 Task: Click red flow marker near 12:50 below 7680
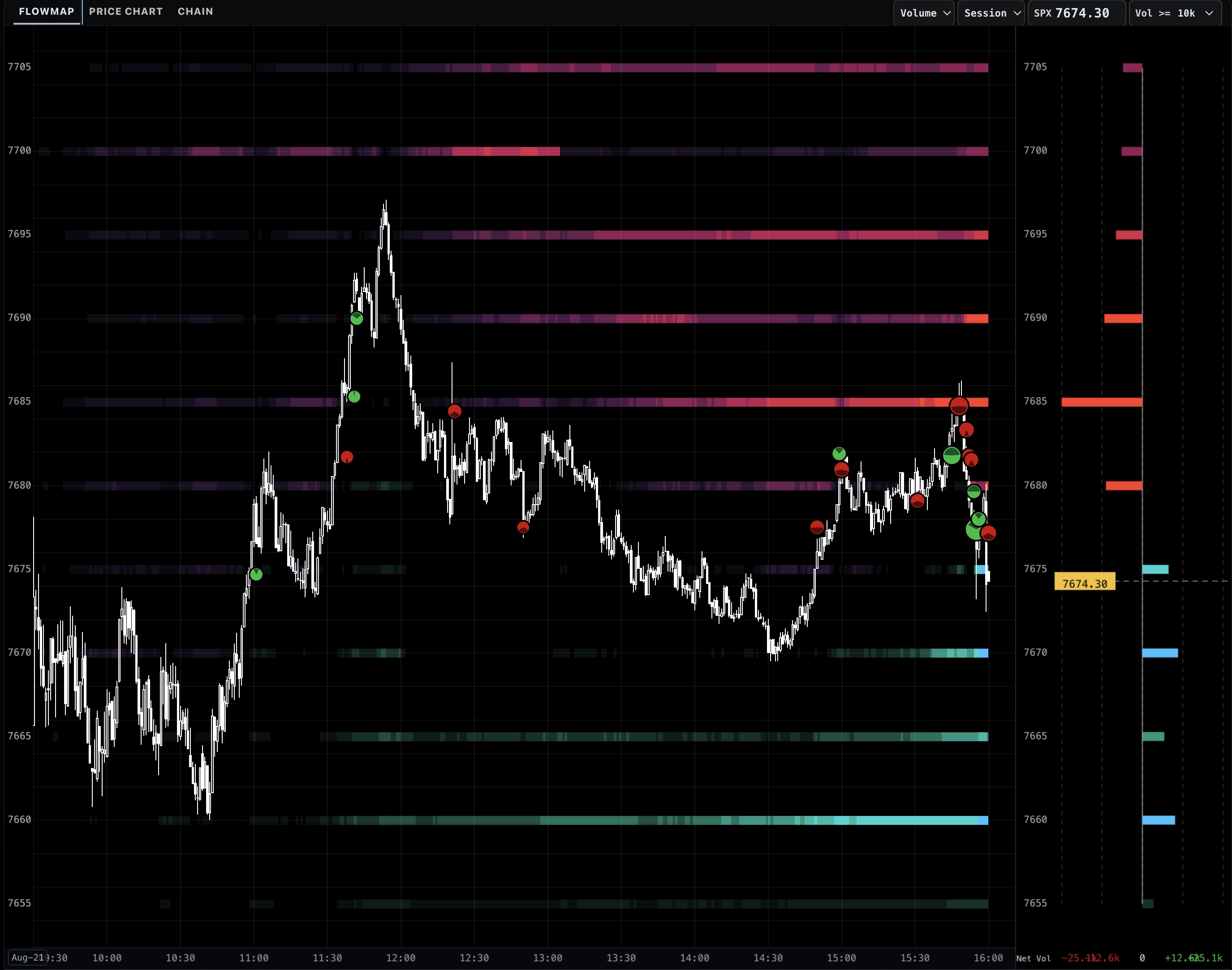click(x=523, y=528)
